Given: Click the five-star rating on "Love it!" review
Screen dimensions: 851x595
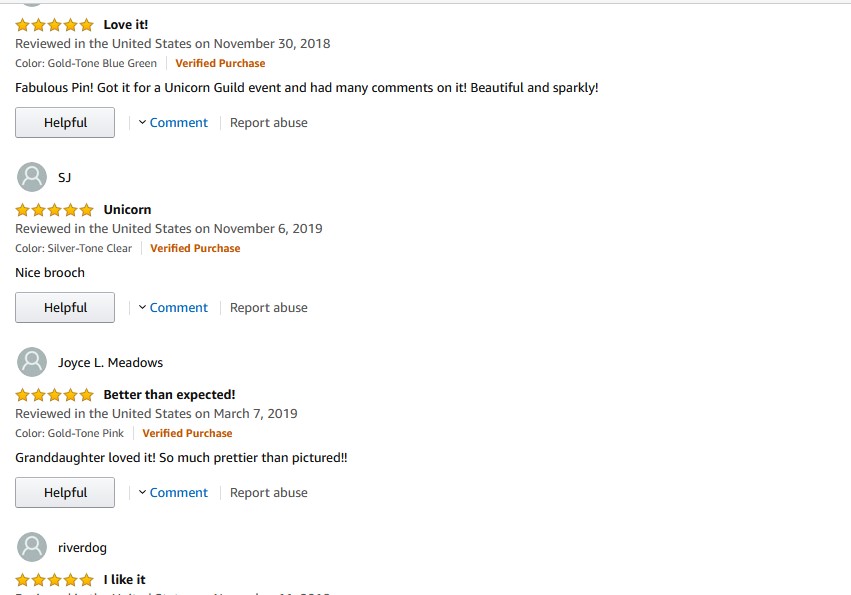Looking at the screenshot, I should (55, 24).
